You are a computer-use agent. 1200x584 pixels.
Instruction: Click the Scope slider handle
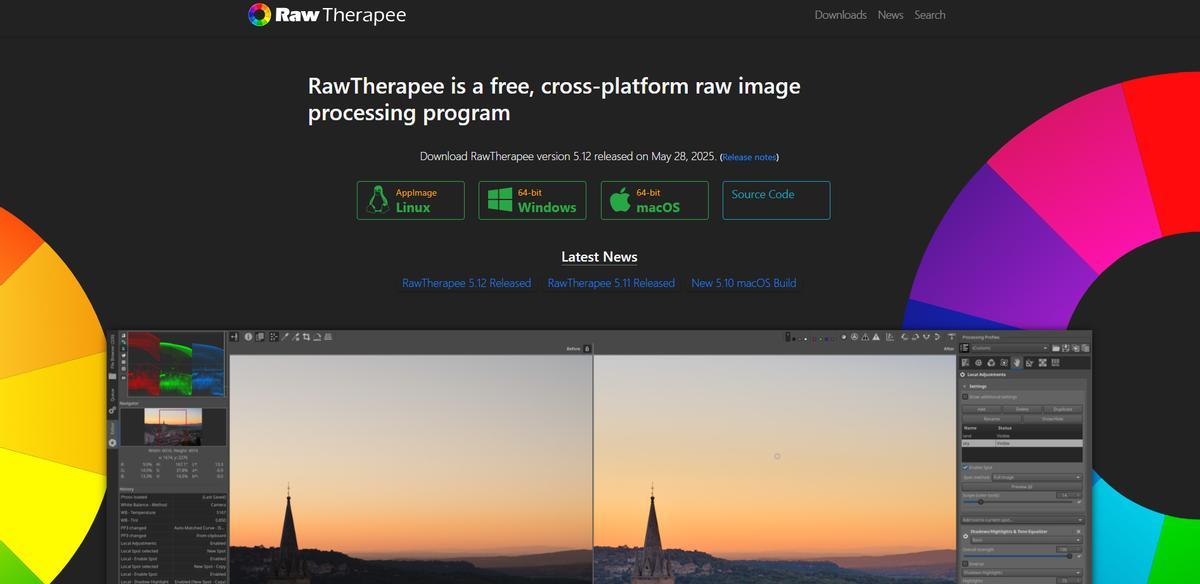coord(980,501)
